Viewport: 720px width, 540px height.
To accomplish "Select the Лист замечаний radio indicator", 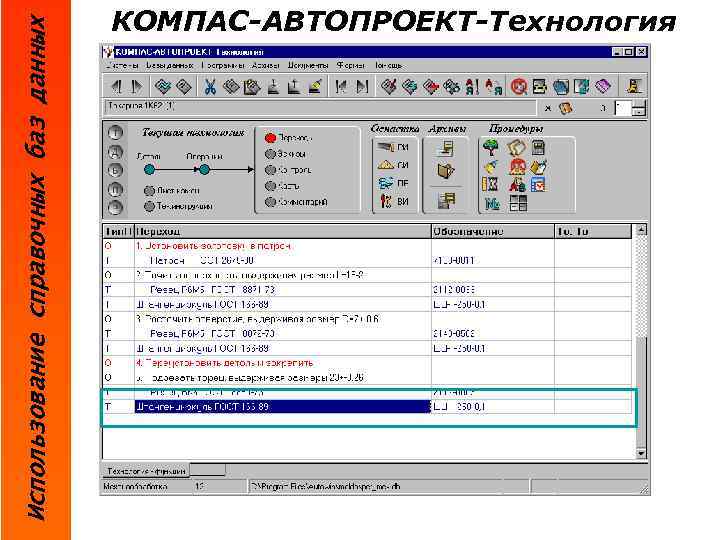I will coord(149,190).
